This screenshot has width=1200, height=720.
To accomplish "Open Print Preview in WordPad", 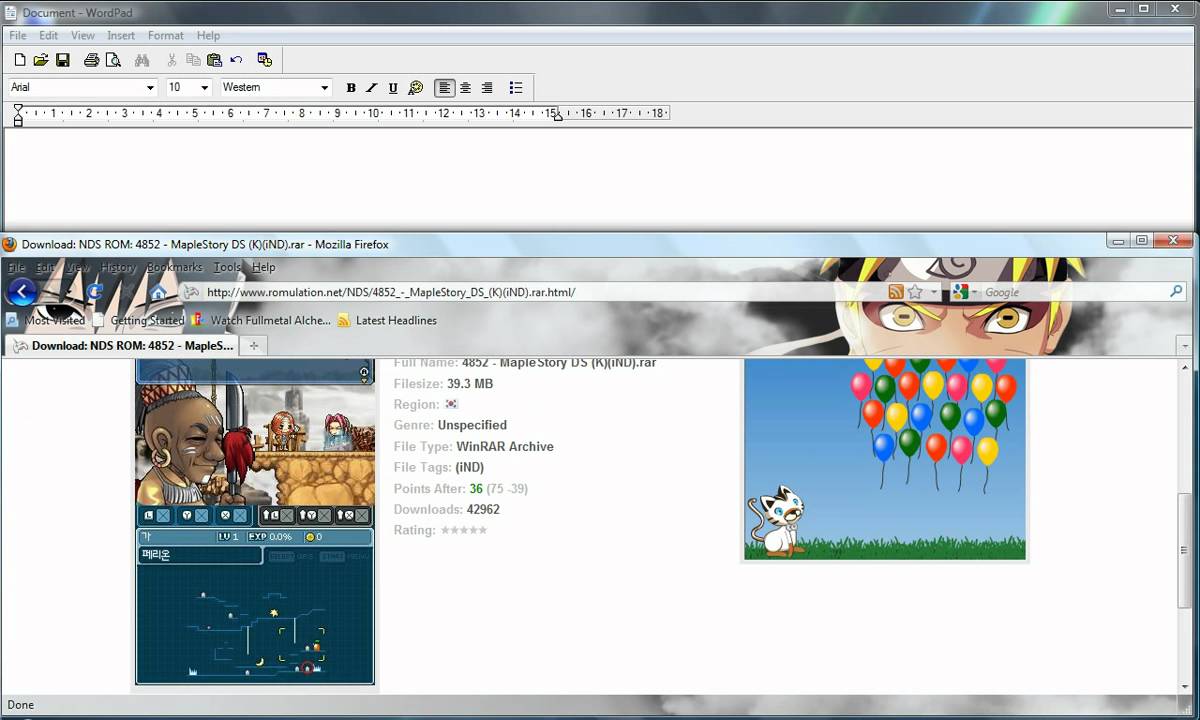I will [113, 60].
